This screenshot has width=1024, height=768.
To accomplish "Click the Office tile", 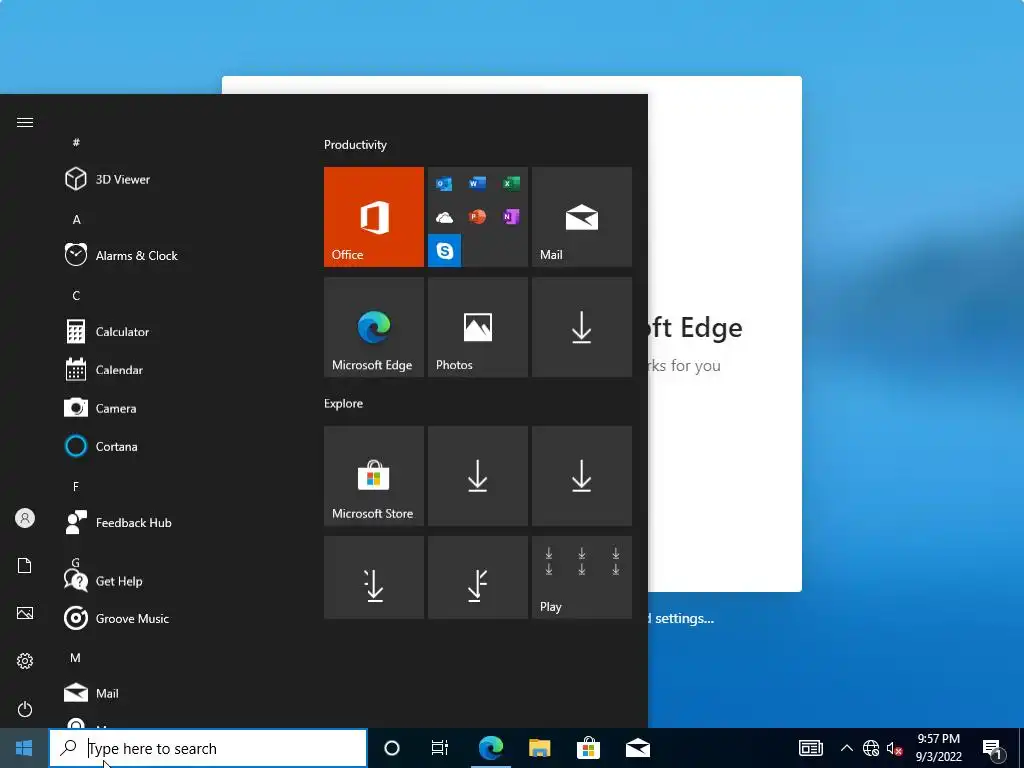I will (374, 217).
